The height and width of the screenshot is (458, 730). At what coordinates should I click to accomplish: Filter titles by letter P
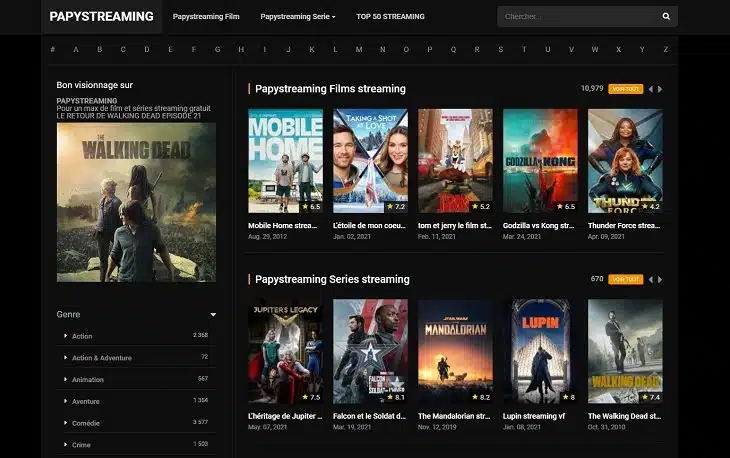(x=430, y=49)
